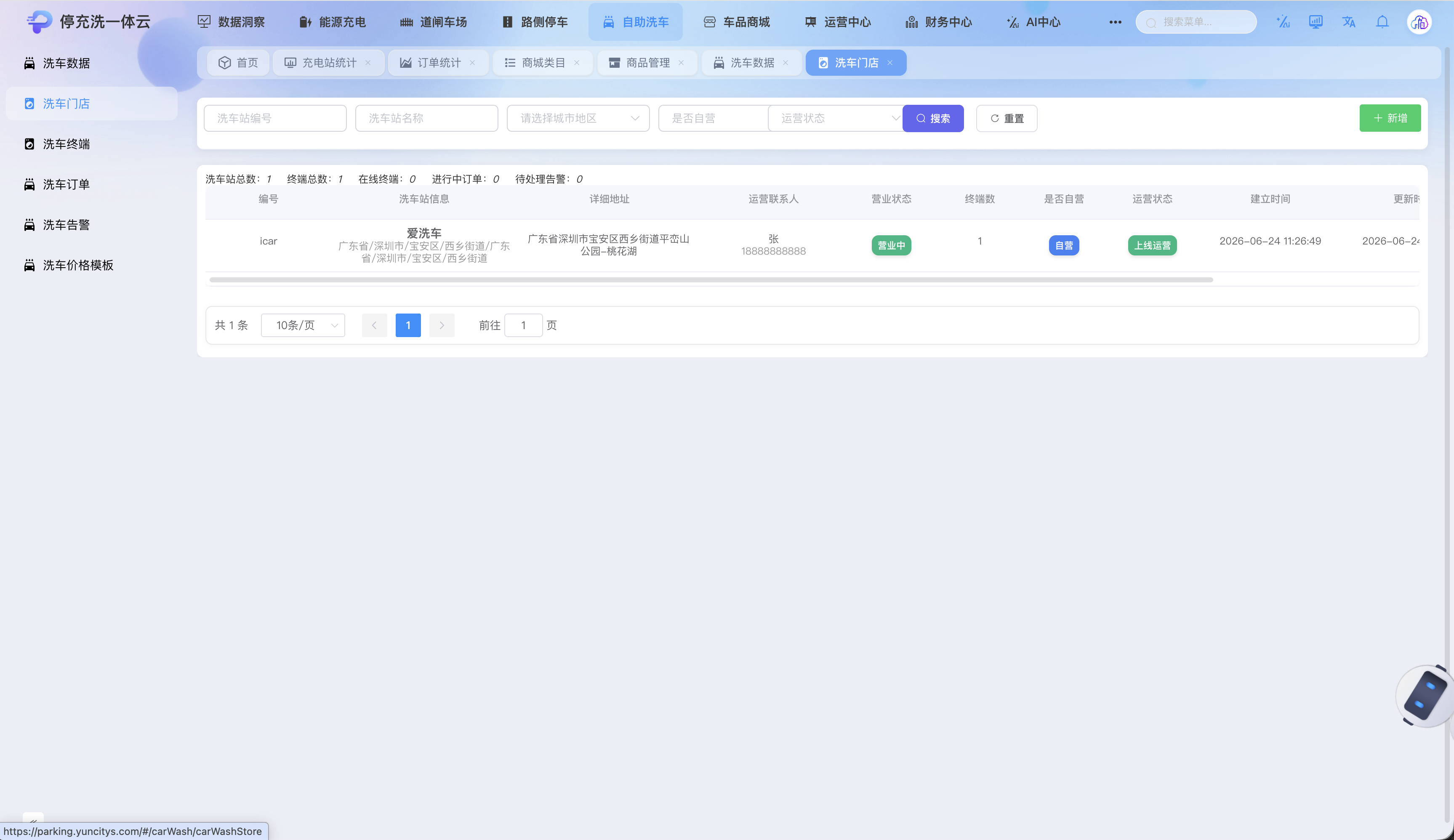Open the 运营状态 filter dropdown

(835, 118)
